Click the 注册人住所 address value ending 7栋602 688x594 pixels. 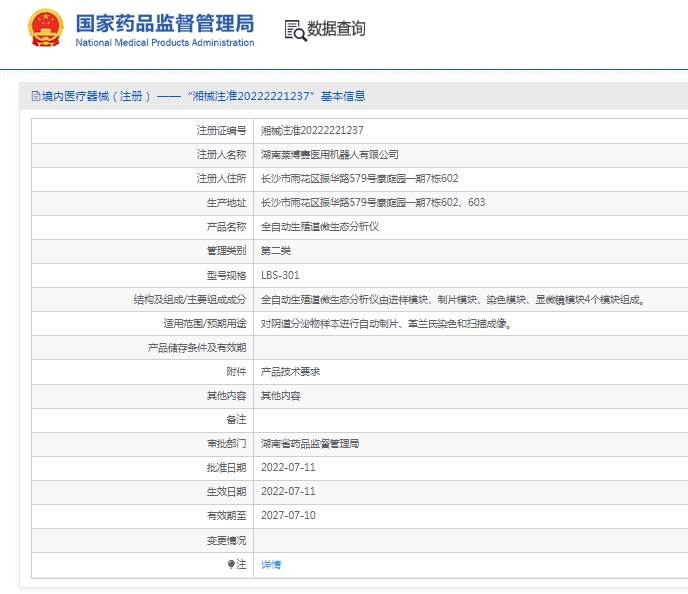359,179
